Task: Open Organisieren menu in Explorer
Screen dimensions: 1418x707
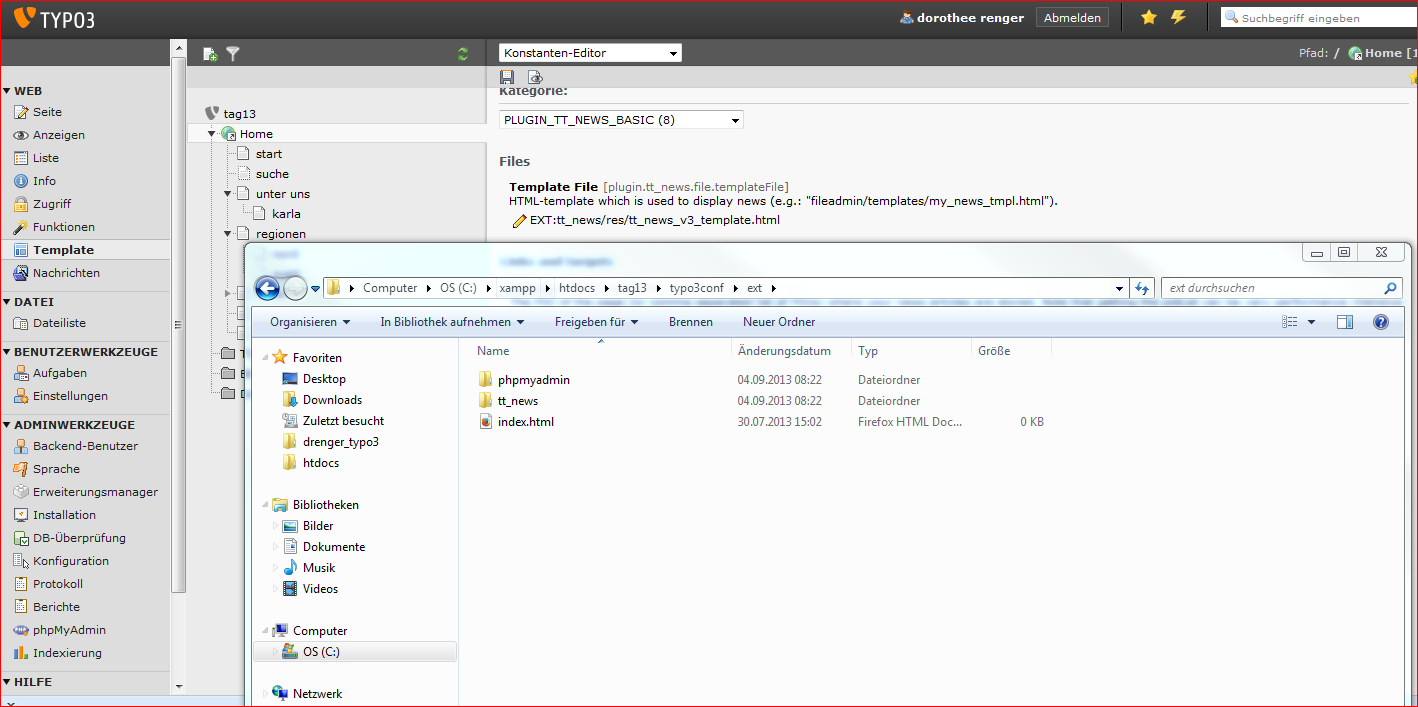Action: pos(310,322)
